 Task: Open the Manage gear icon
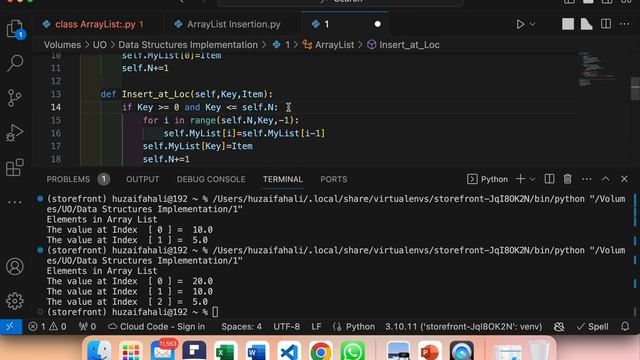coord(15,301)
